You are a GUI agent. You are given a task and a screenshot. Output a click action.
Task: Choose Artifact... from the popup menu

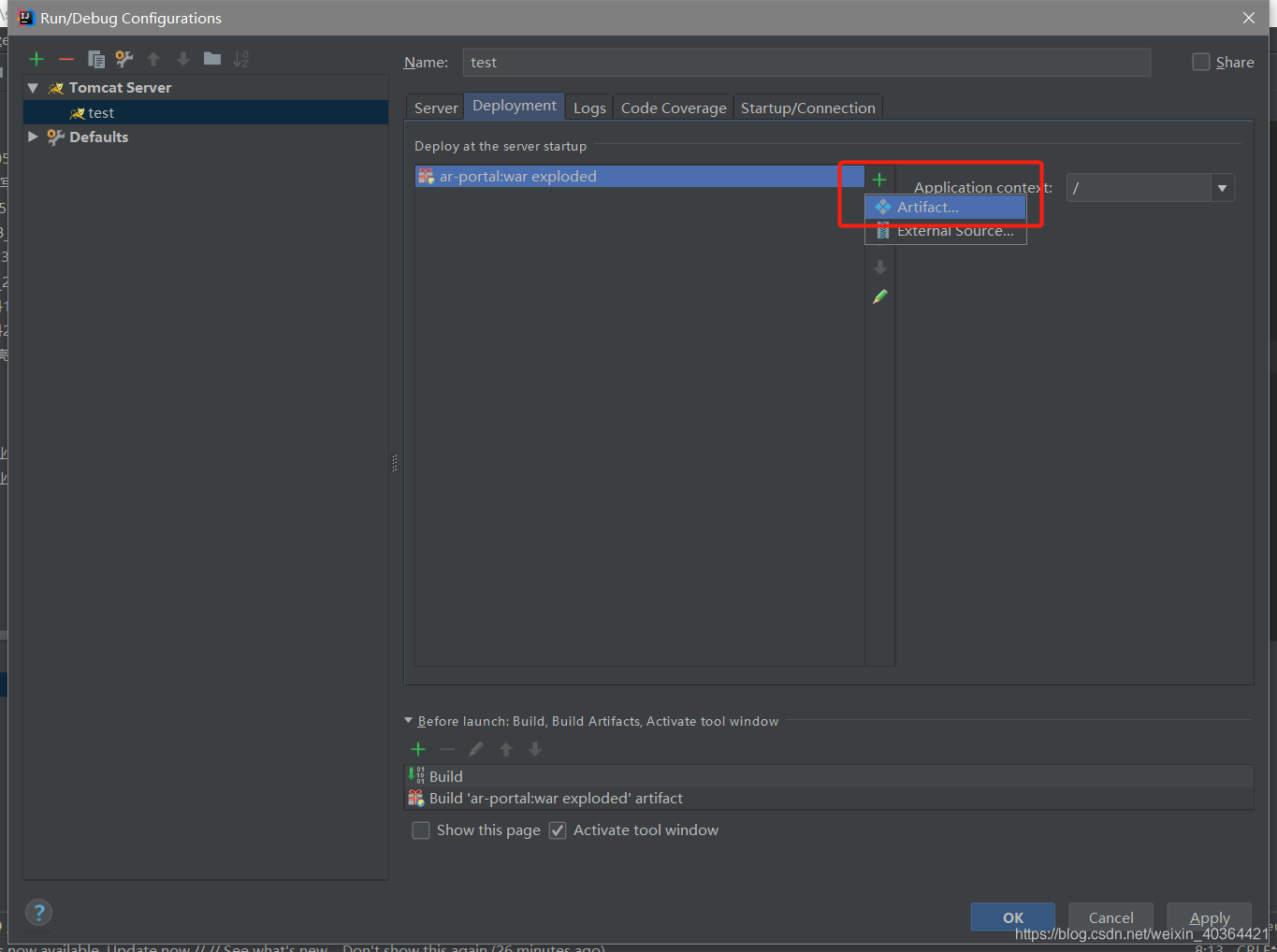946,207
